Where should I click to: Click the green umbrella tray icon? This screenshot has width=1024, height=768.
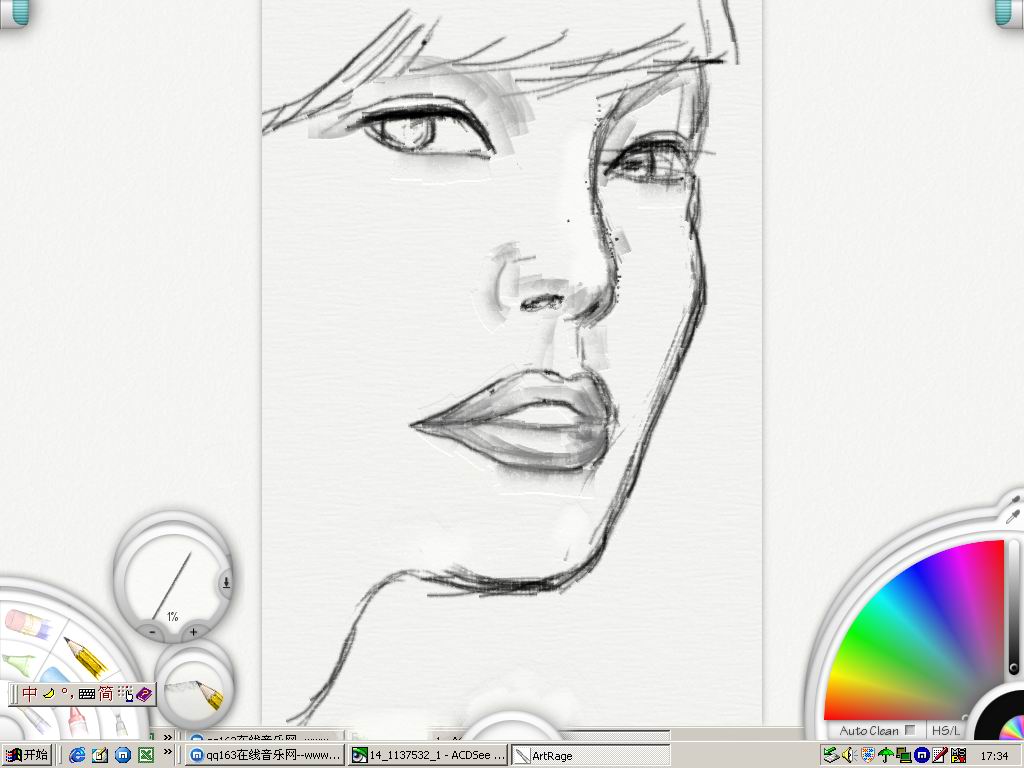click(886, 755)
